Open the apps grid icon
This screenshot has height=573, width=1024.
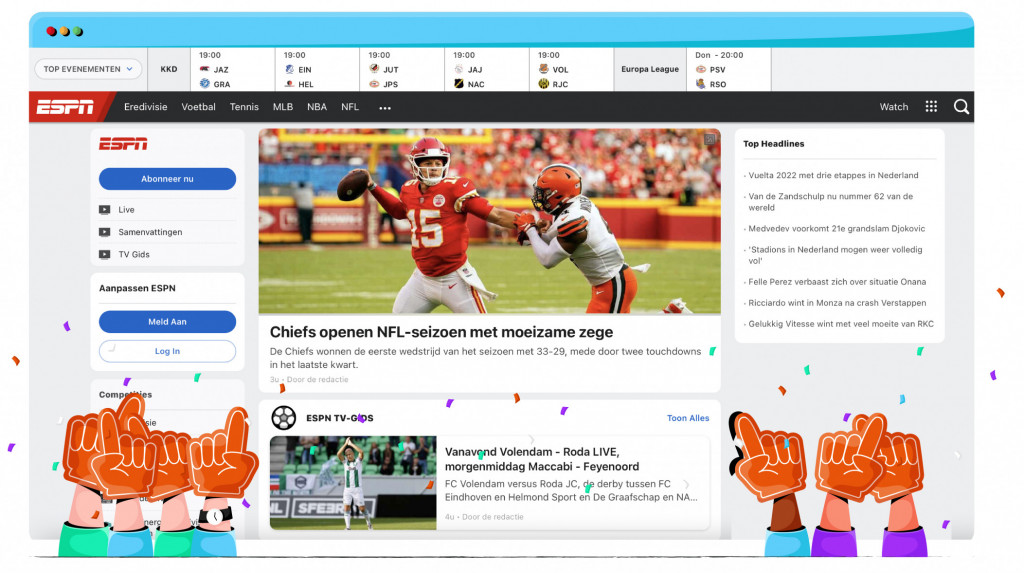coord(931,106)
